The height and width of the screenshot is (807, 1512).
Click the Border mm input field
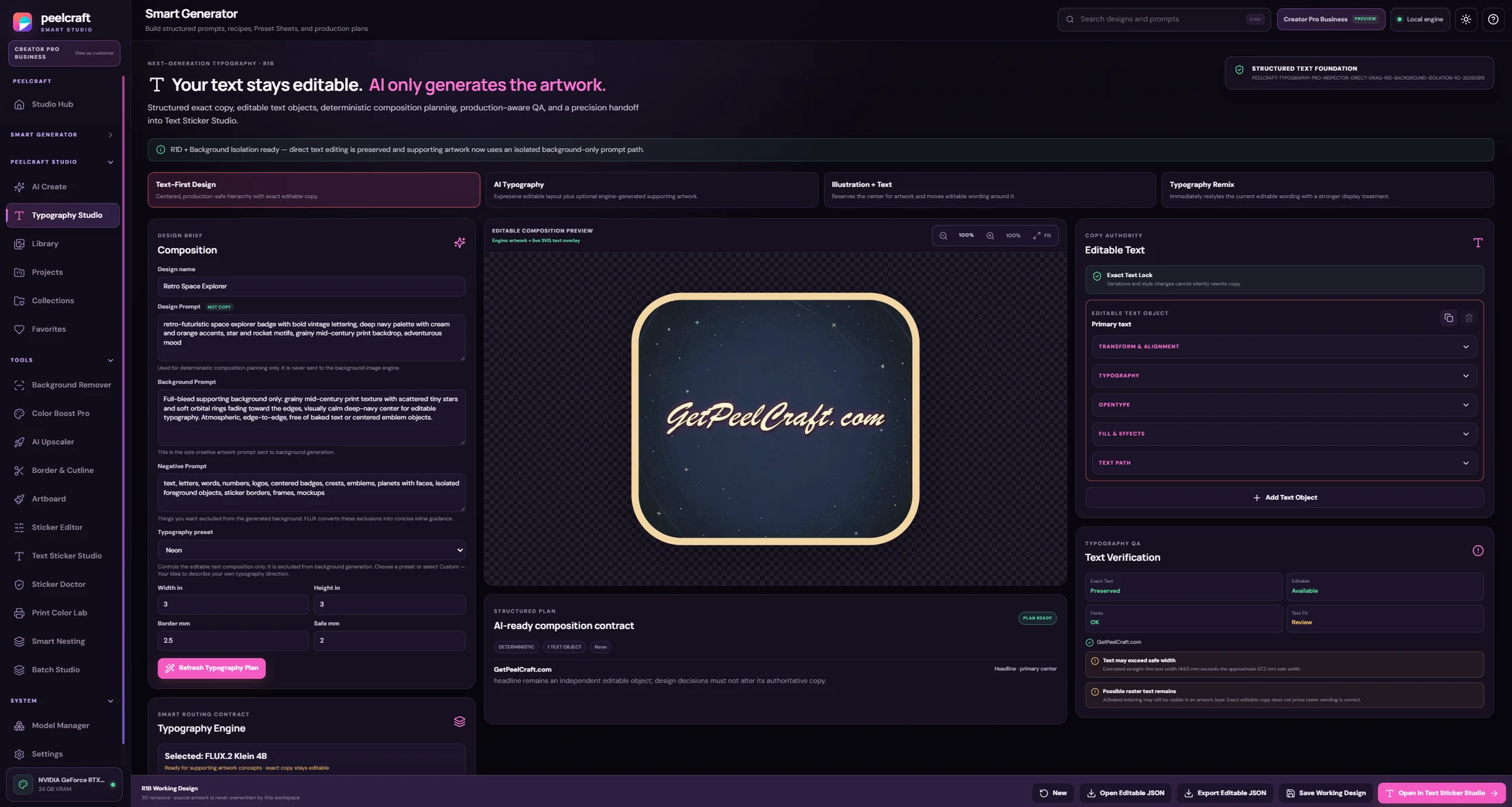[x=233, y=641]
